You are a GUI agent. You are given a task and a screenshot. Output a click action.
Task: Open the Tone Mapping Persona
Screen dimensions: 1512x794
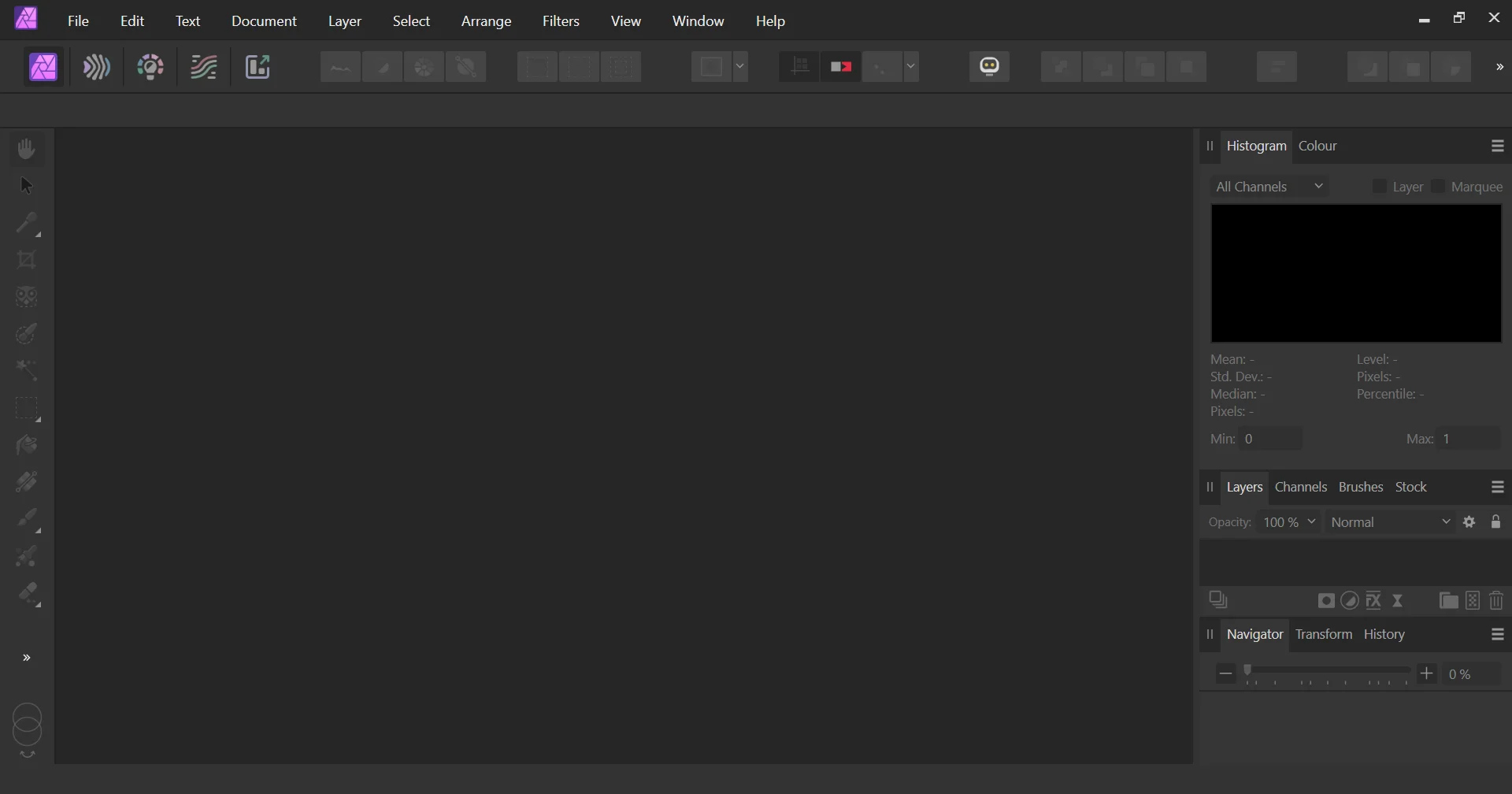click(205, 68)
